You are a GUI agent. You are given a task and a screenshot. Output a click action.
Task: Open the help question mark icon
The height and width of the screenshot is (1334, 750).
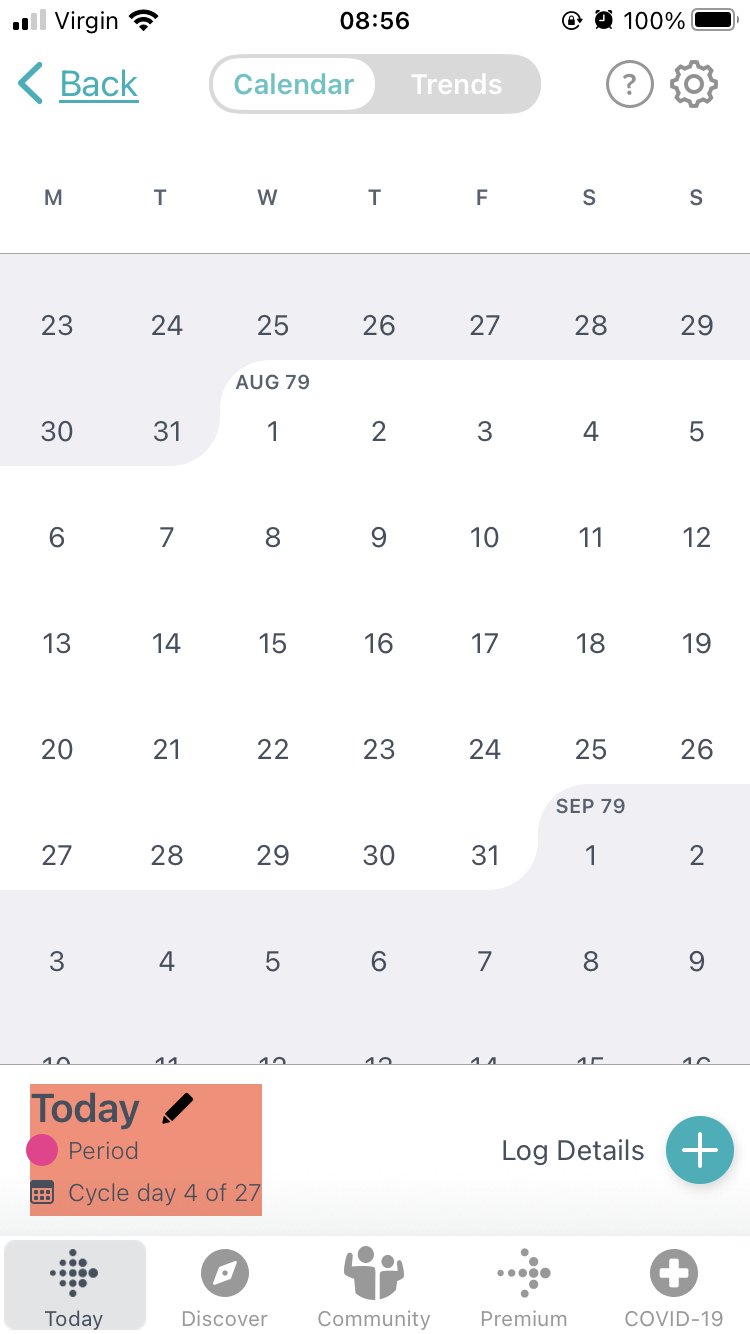click(x=629, y=85)
